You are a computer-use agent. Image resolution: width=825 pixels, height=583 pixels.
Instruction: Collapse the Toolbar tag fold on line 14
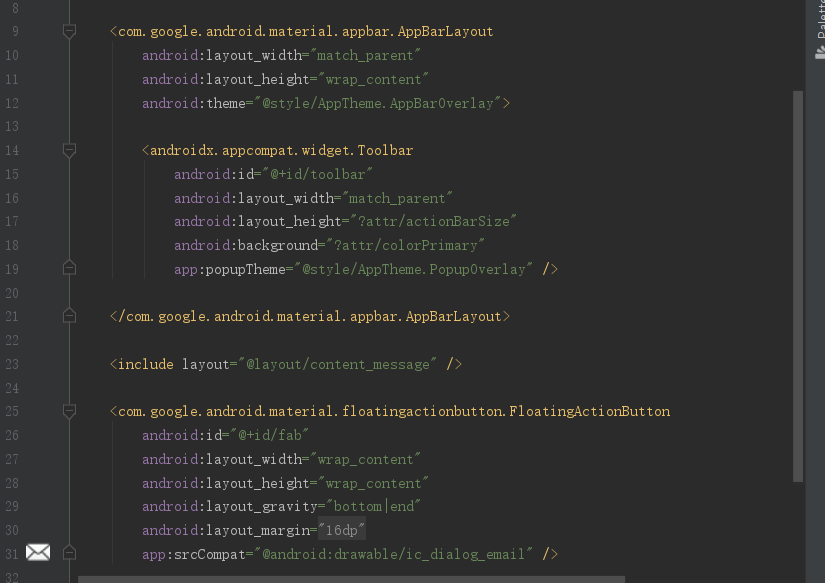(x=69, y=150)
